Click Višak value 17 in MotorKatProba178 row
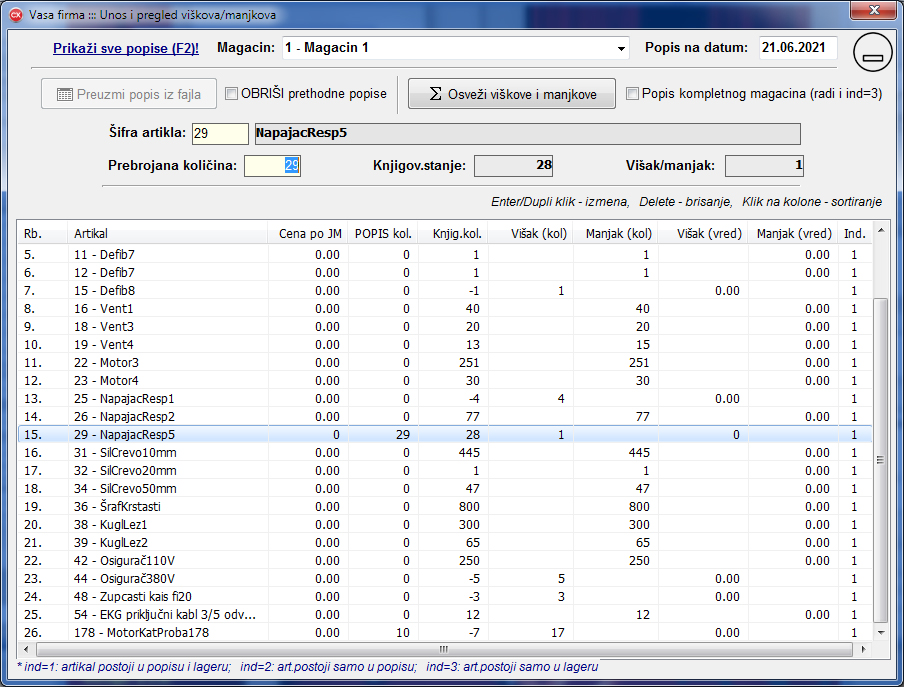 pyautogui.click(x=558, y=633)
